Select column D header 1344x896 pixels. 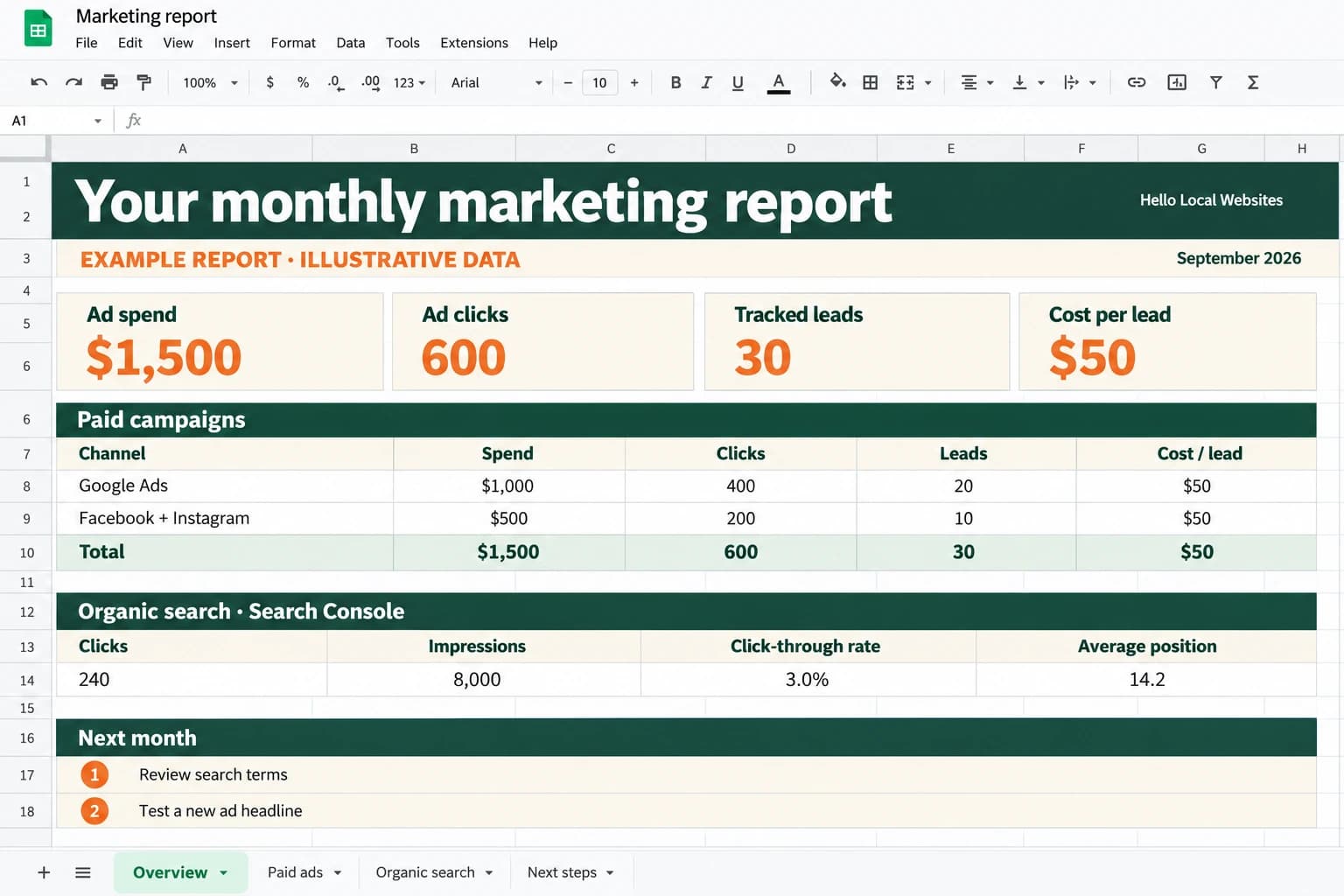[791, 149]
